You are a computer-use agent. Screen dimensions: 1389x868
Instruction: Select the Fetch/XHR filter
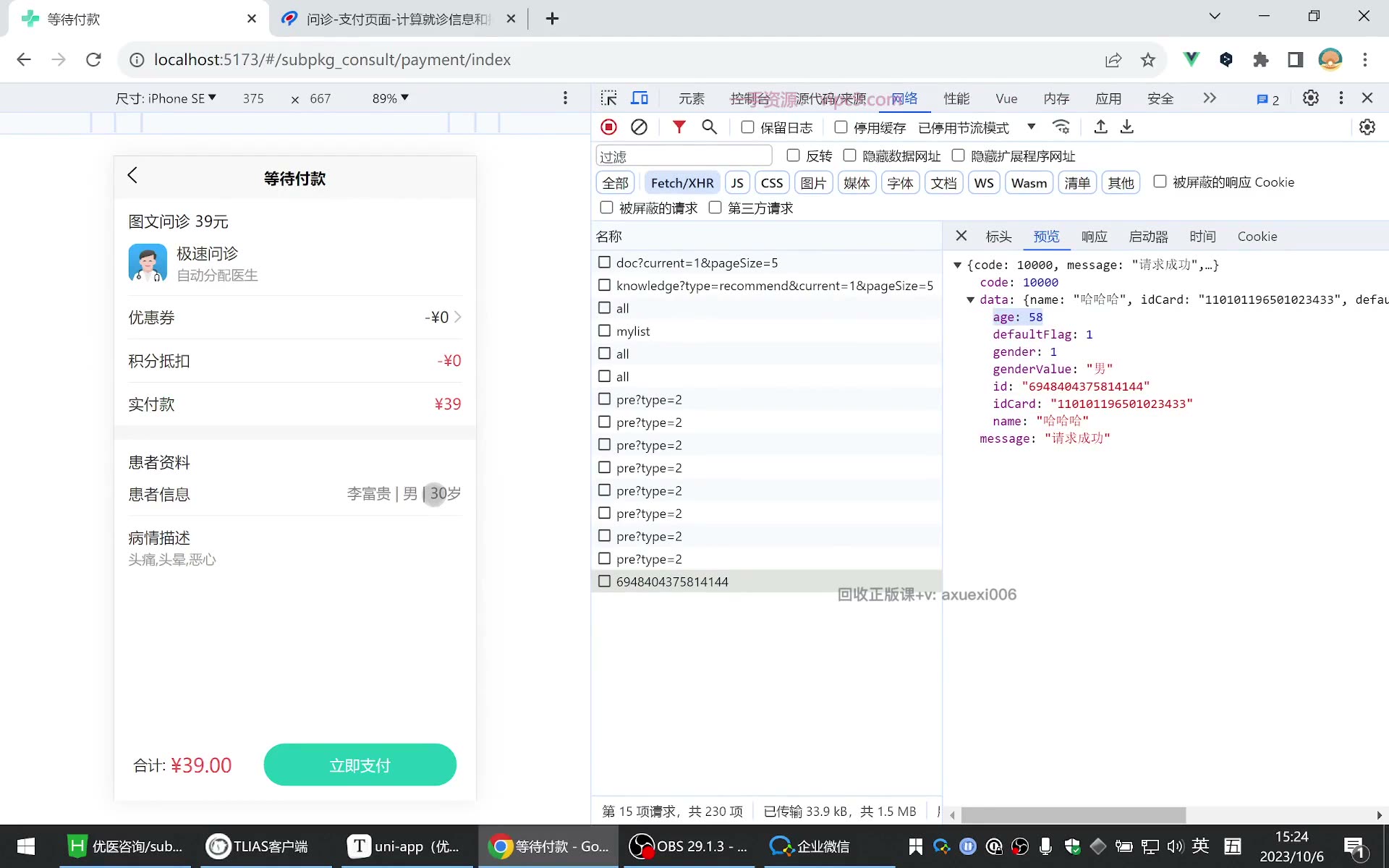click(x=681, y=183)
